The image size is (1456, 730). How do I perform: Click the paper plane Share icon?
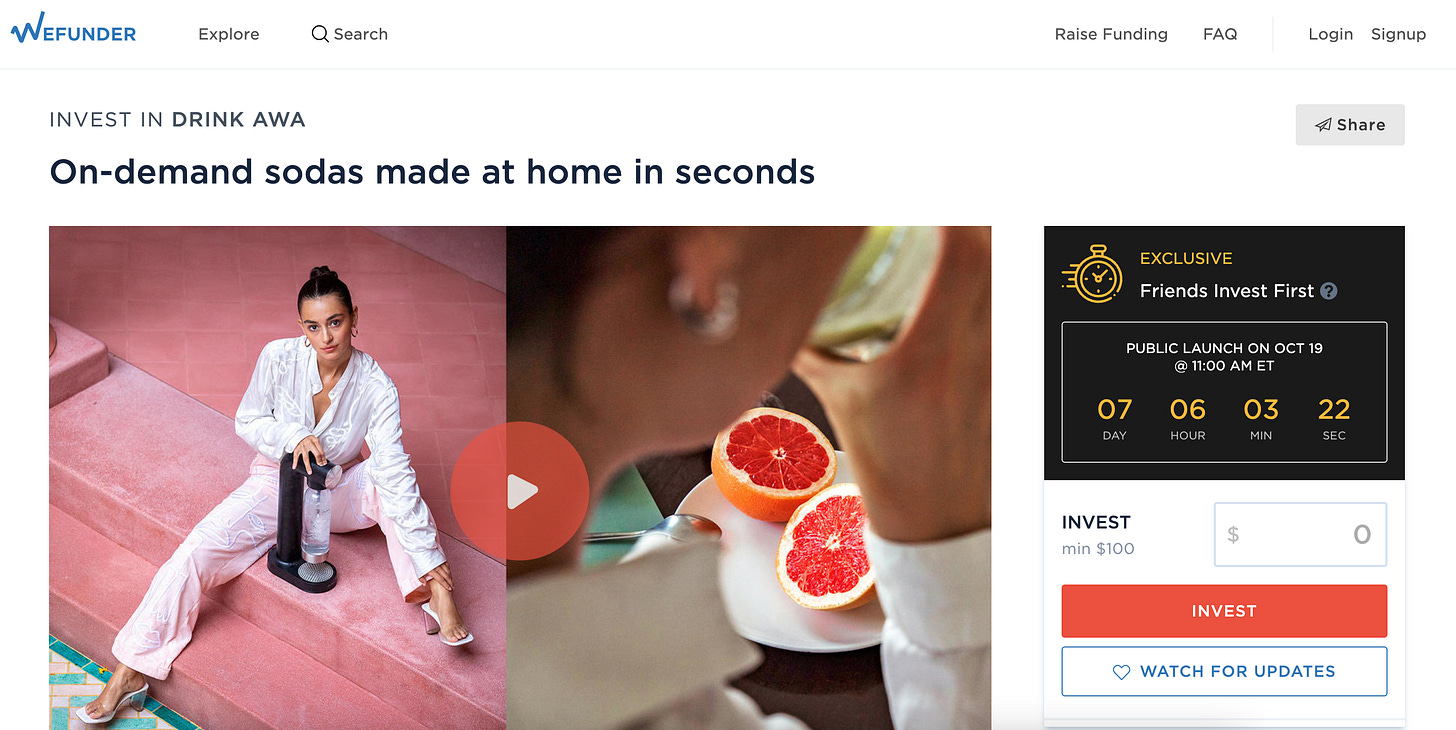pyautogui.click(x=1323, y=125)
